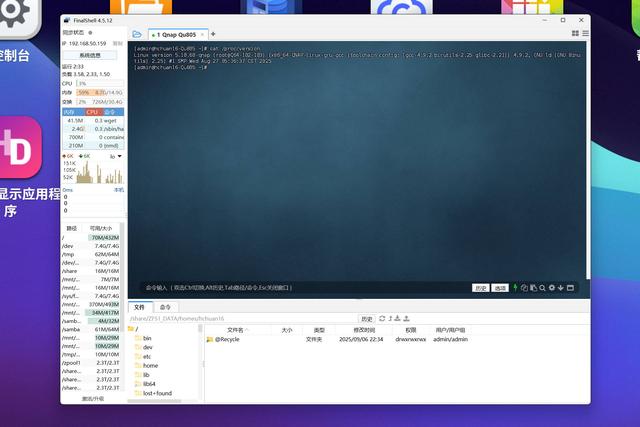Screen dimensions: 640x427
Task: Add a new session tab with plus
Action: 213,34
